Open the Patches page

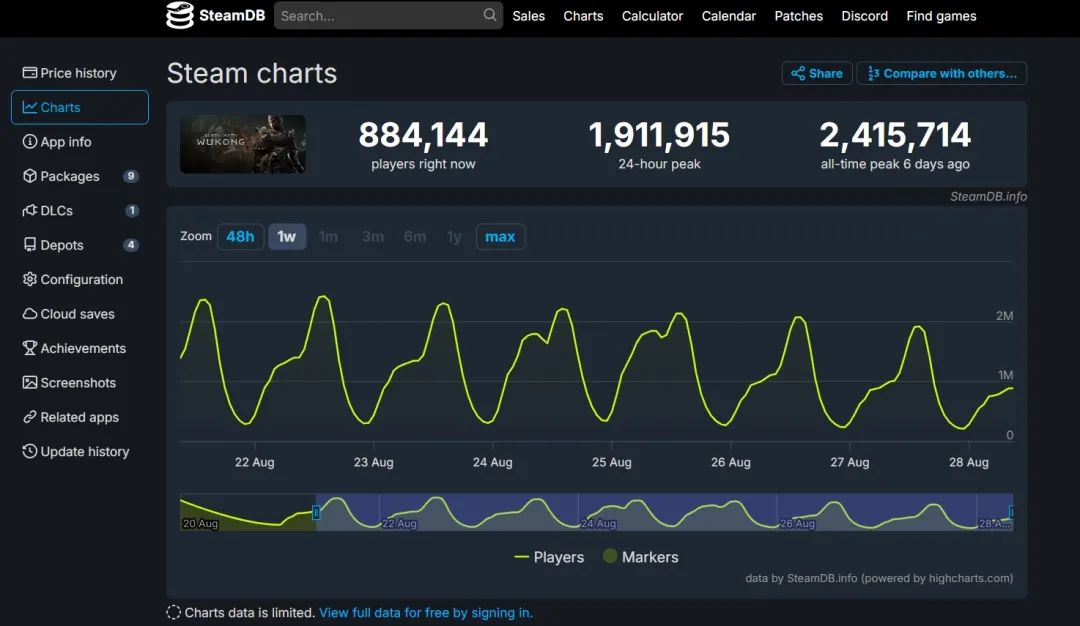click(x=798, y=16)
